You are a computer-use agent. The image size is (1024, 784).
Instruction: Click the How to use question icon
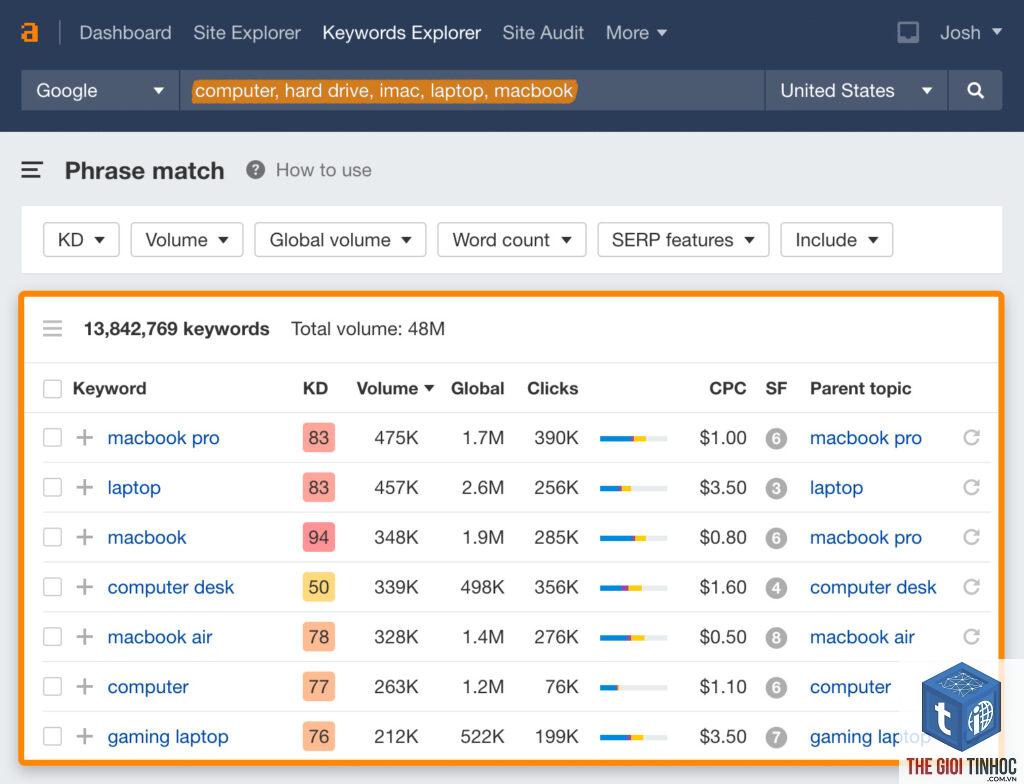pyautogui.click(x=255, y=170)
